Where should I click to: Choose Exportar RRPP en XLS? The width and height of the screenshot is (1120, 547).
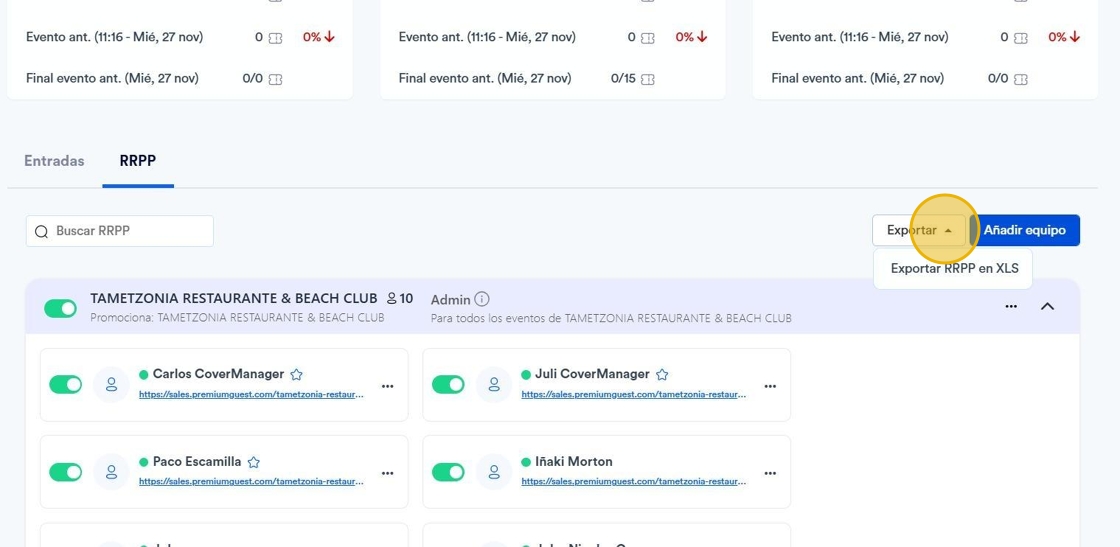954,269
